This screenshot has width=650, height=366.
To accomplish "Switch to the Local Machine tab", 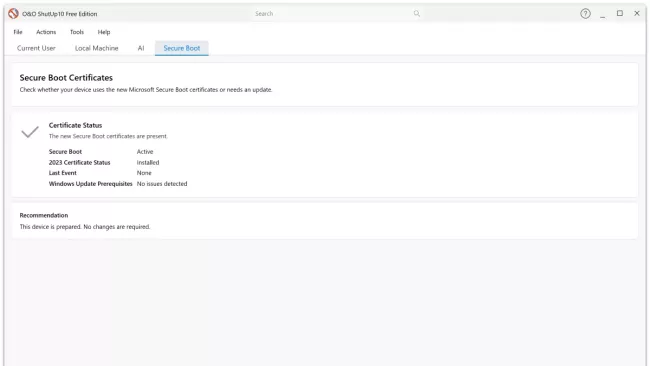I will coord(97,48).
